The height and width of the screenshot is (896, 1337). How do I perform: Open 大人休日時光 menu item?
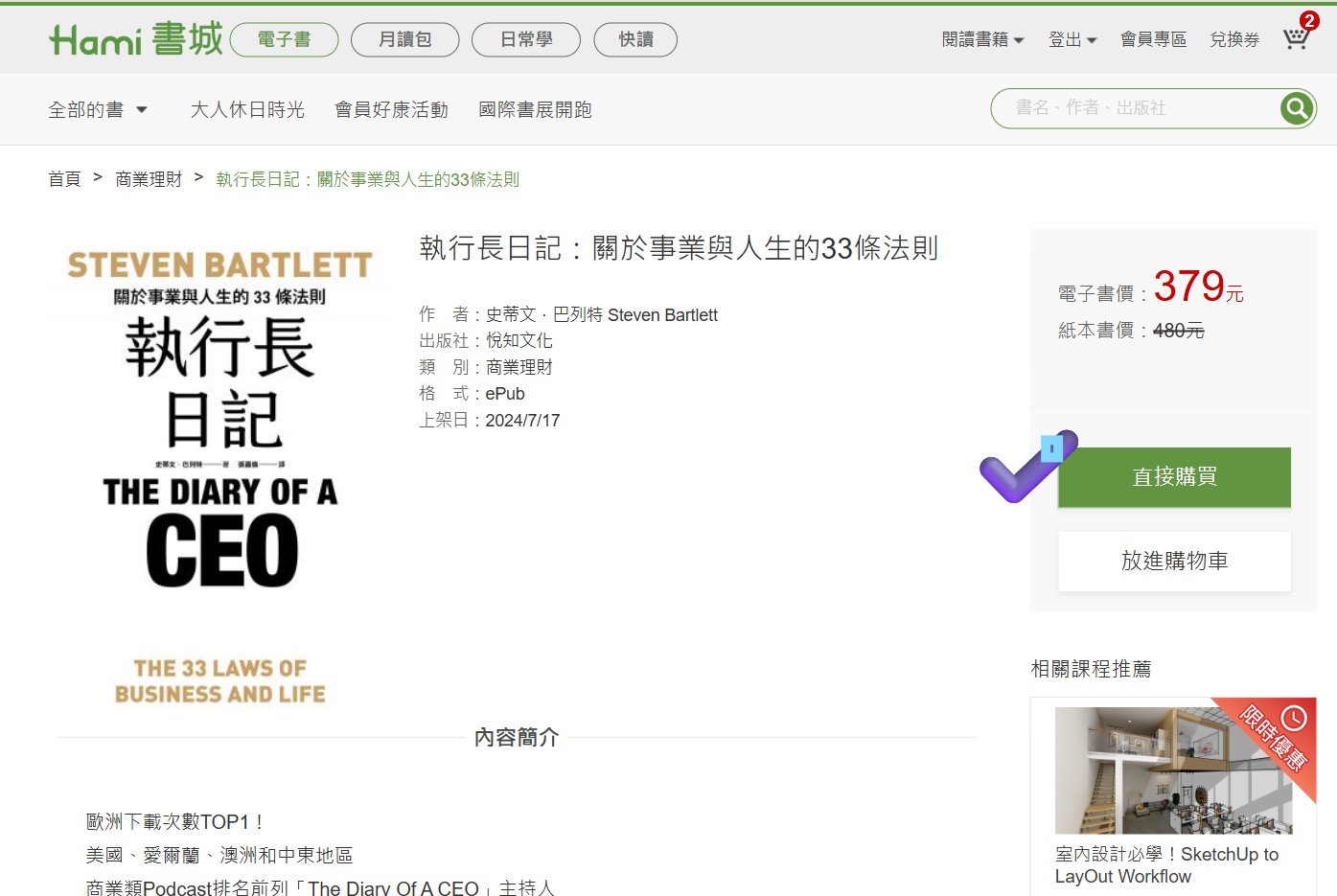(x=247, y=110)
